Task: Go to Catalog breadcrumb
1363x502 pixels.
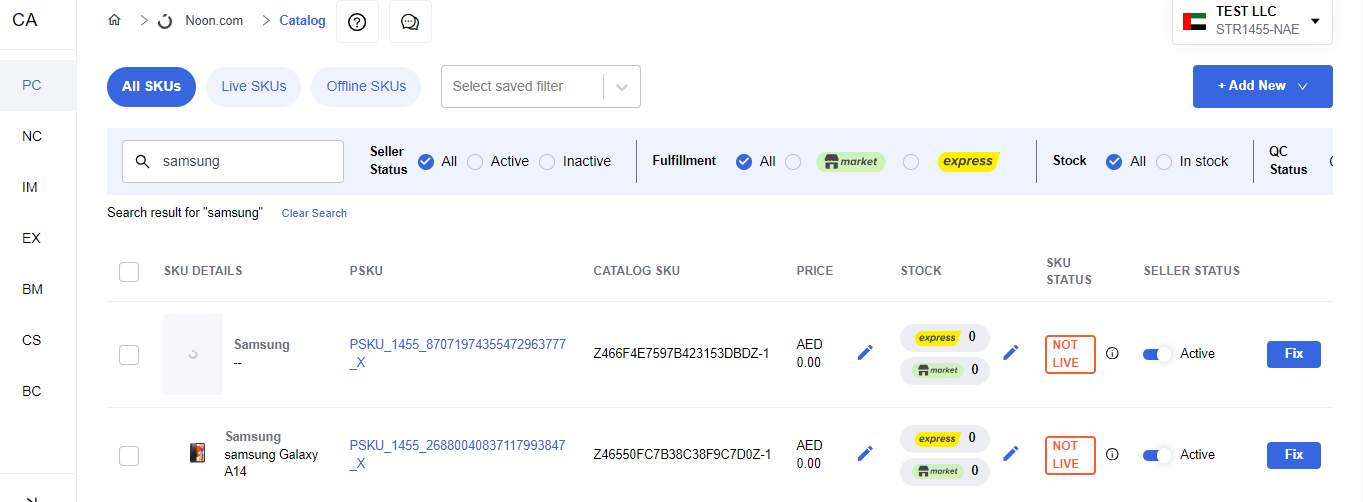Action: pos(303,20)
